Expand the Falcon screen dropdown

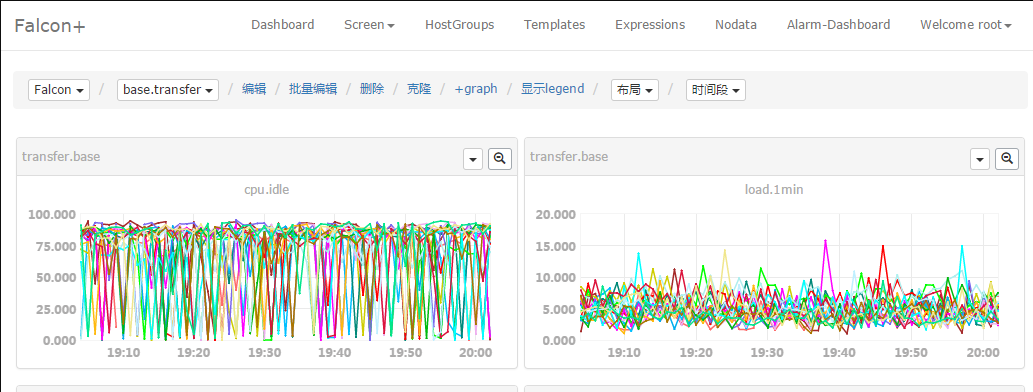coord(59,90)
